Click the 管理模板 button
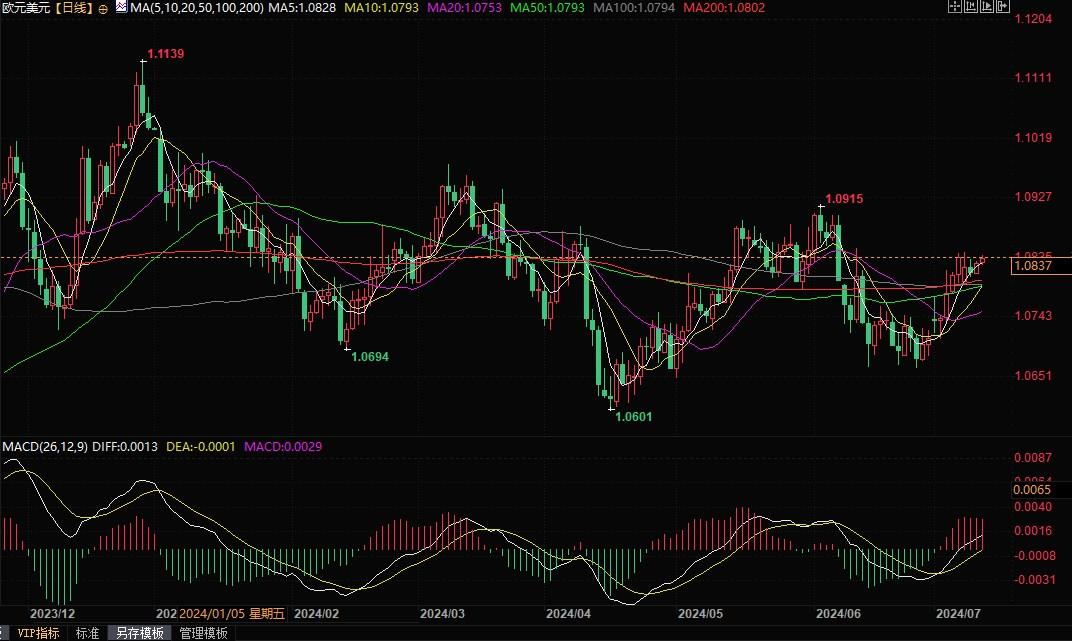This screenshot has width=1072, height=641. click(x=203, y=633)
